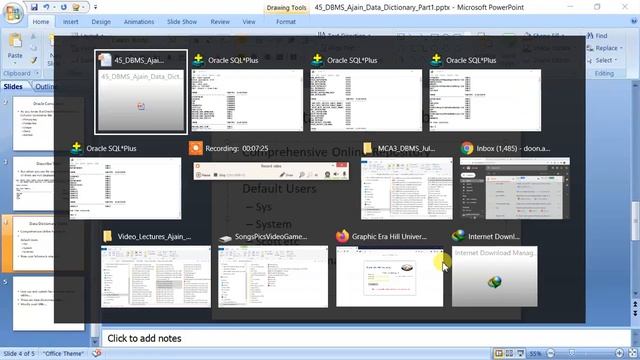Click the Paste clipboard icon
This screenshot has width=640, height=360.
[x=15, y=41]
